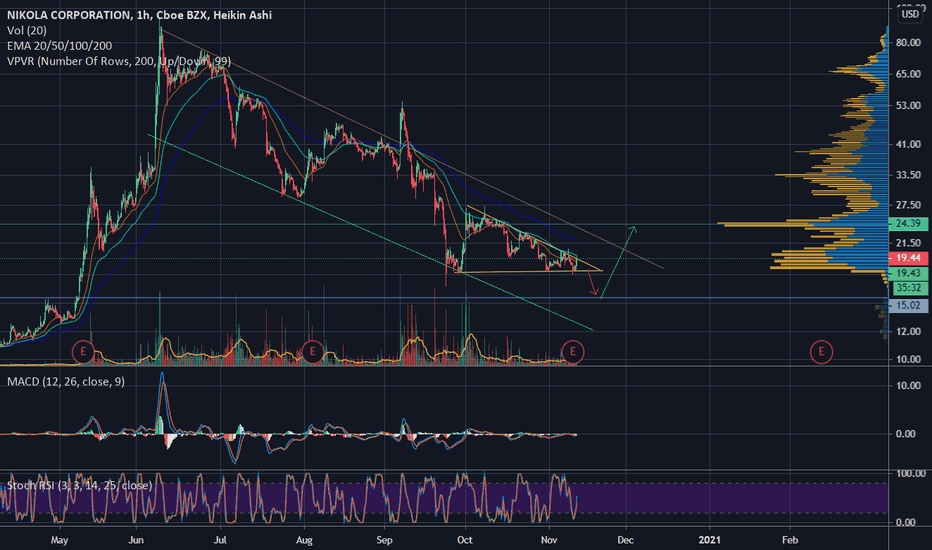Click the Oct label on time axis

[x=465, y=540]
